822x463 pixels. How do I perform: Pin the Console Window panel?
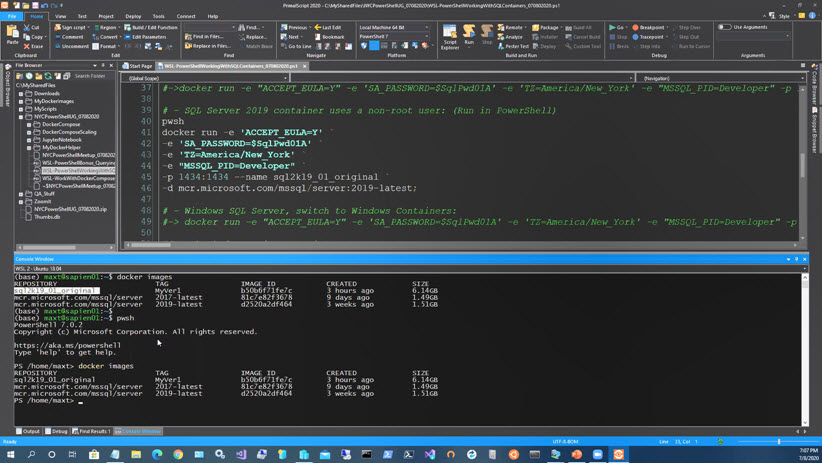coord(796,259)
